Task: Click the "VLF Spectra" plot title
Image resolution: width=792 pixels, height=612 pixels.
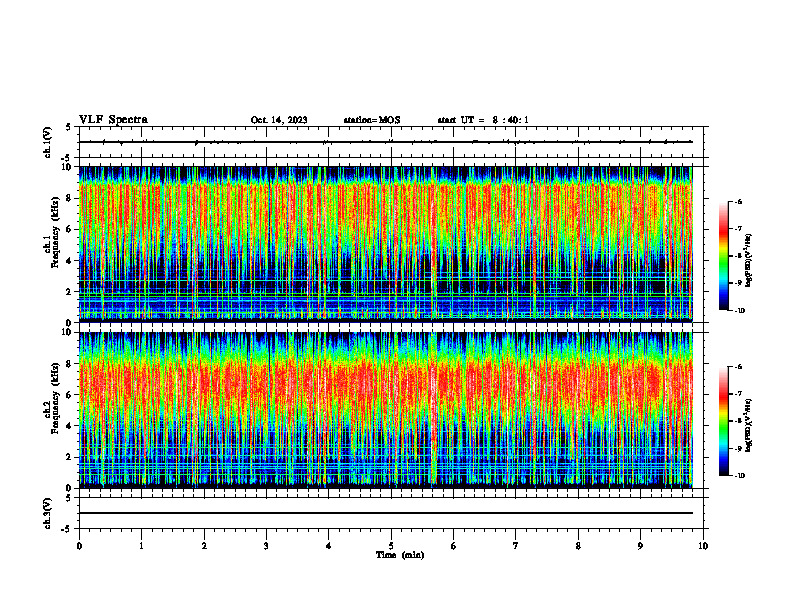Action: 113,120
